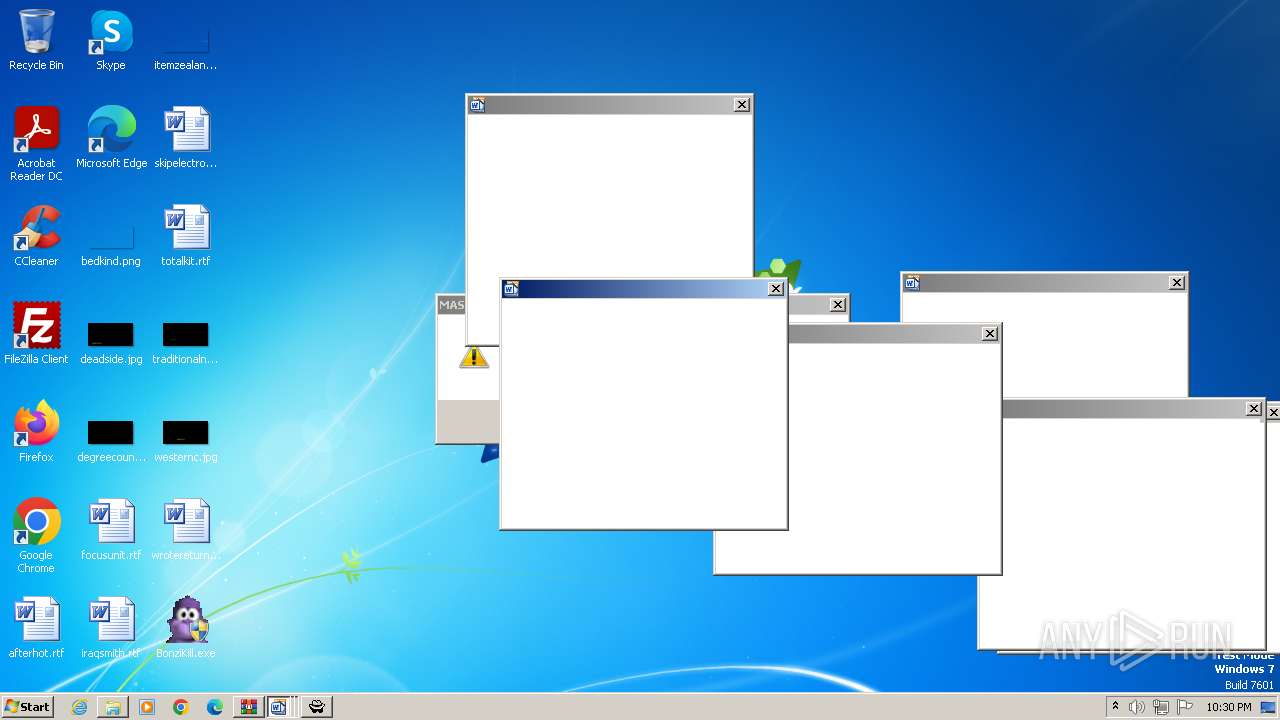
Task: Select the Acrobat Reader DC shortcut
Action: (x=36, y=144)
